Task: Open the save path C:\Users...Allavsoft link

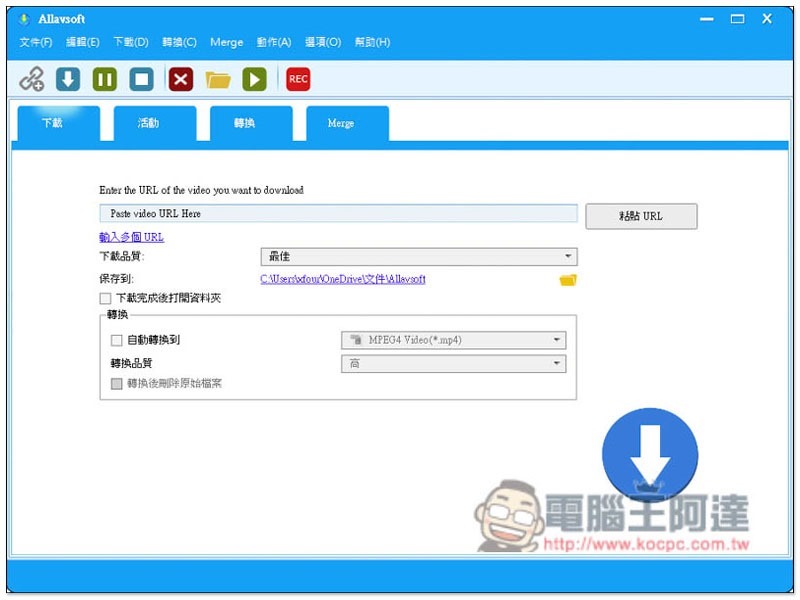Action: pos(343,279)
